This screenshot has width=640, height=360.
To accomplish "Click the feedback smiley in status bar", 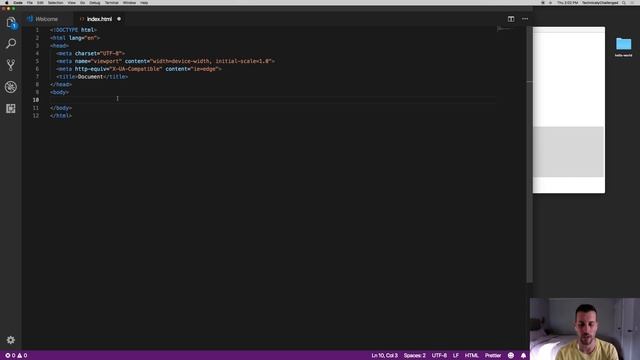I will coord(511,356).
